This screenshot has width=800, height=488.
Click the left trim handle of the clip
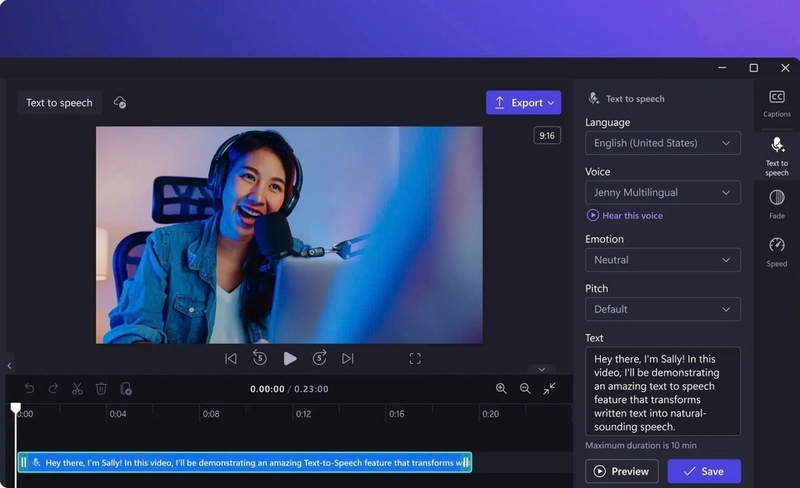coord(23,462)
